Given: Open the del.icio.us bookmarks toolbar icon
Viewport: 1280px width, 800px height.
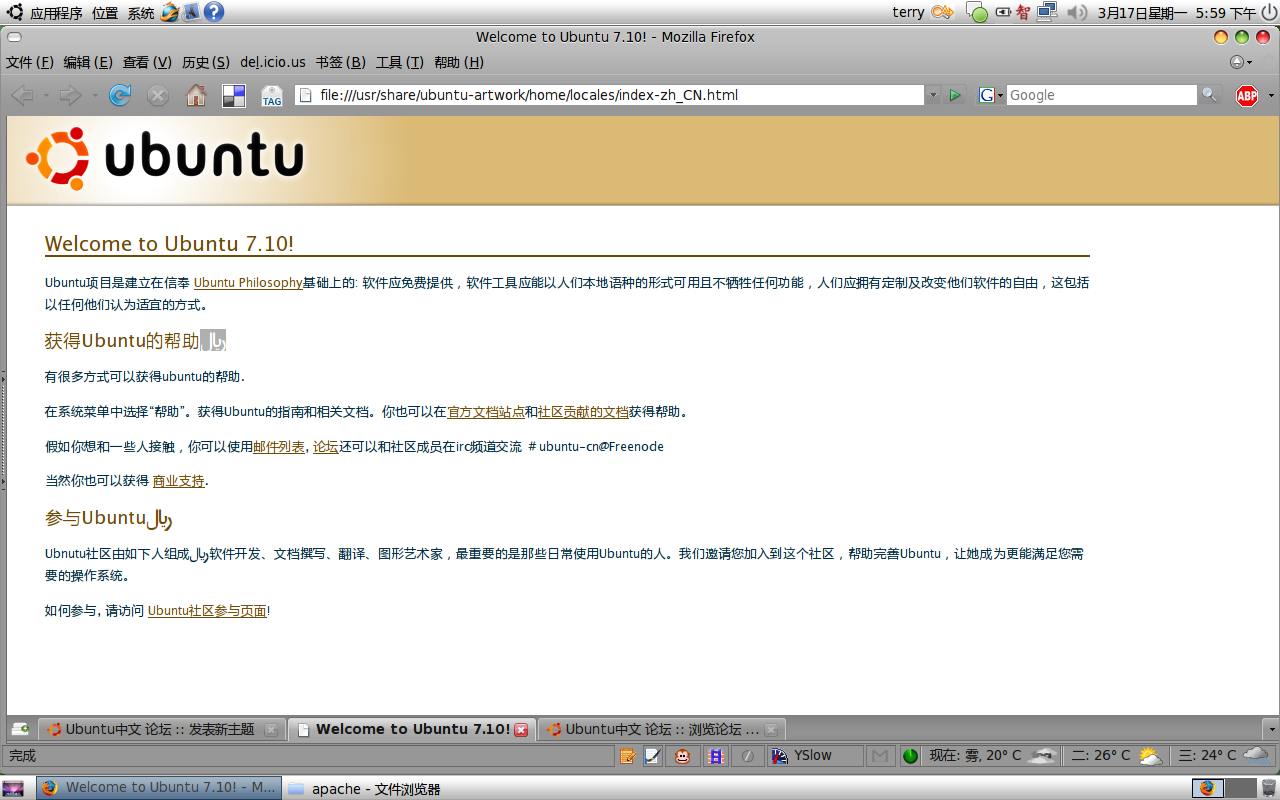Looking at the screenshot, I should [x=233, y=96].
